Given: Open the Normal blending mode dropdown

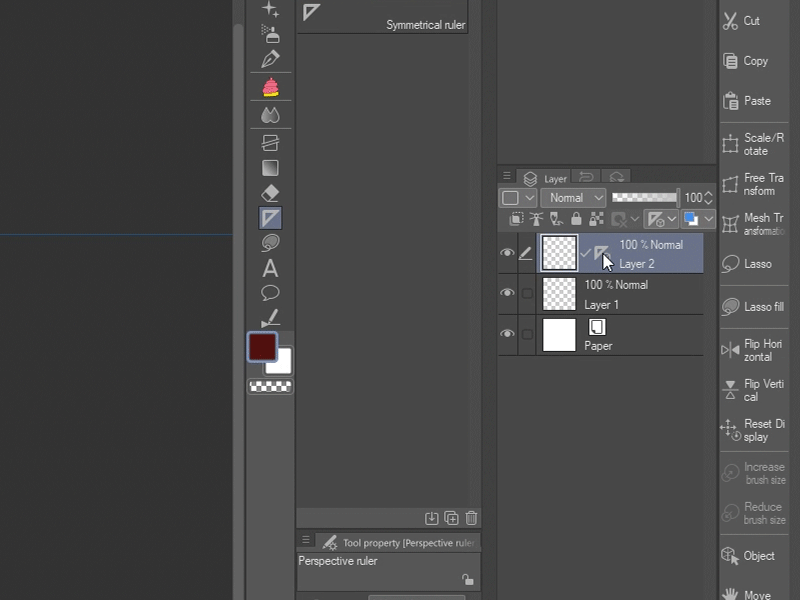Looking at the screenshot, I should point(573,198).
